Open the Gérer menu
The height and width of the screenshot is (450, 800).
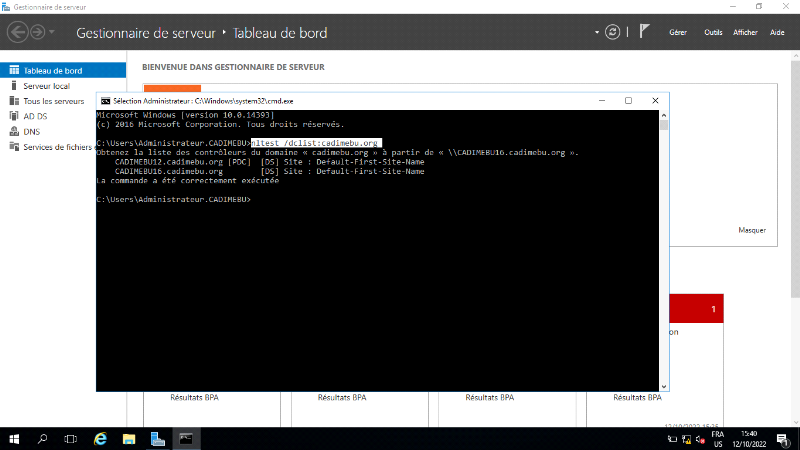(x=678, y=32)
